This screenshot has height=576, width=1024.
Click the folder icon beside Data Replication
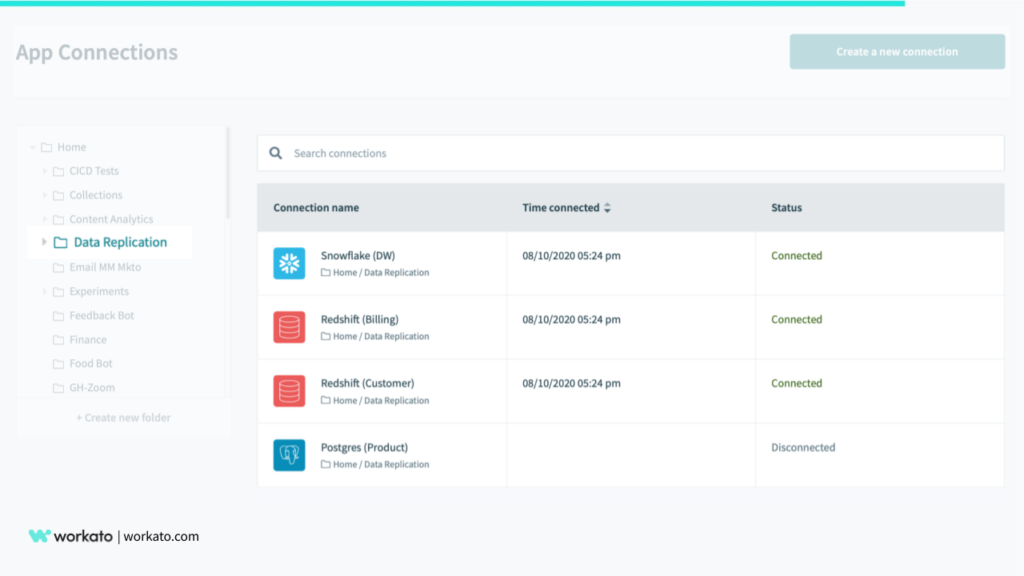click(62, 242)
